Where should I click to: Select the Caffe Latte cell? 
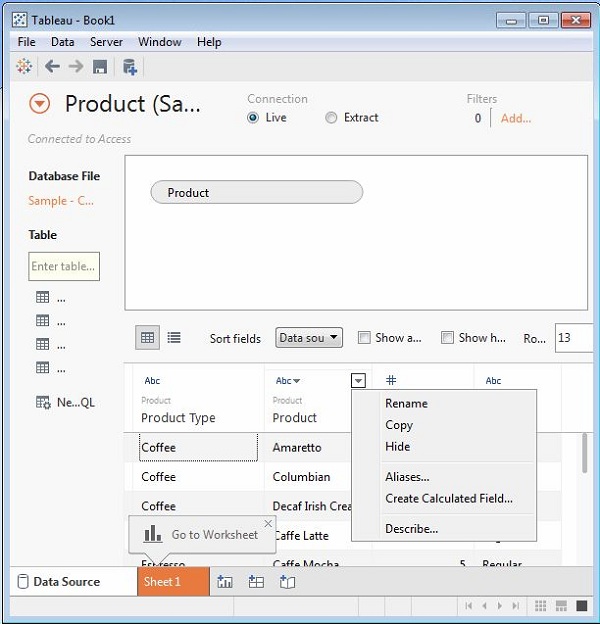[302, 536]
